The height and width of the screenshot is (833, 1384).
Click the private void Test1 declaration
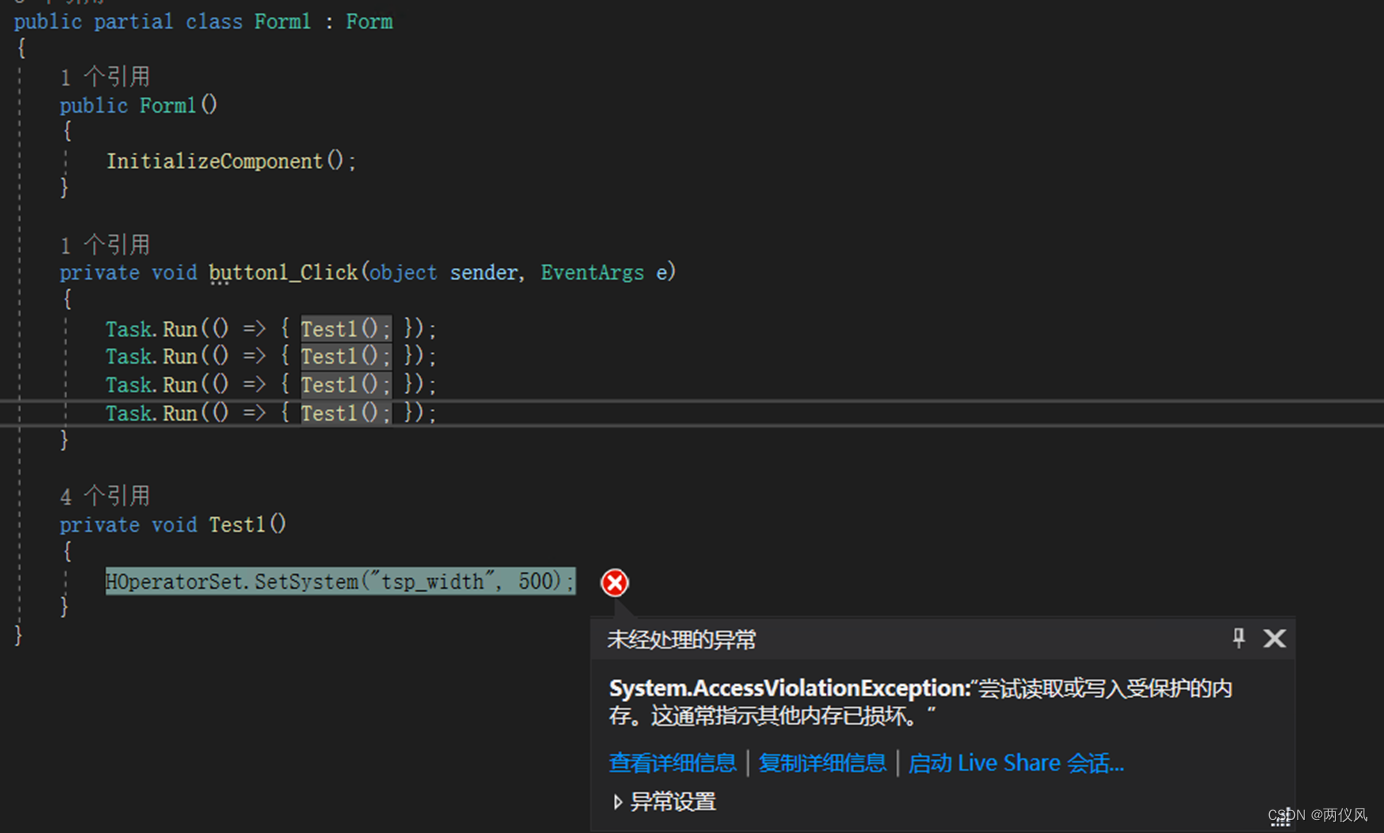coord(173,525)
